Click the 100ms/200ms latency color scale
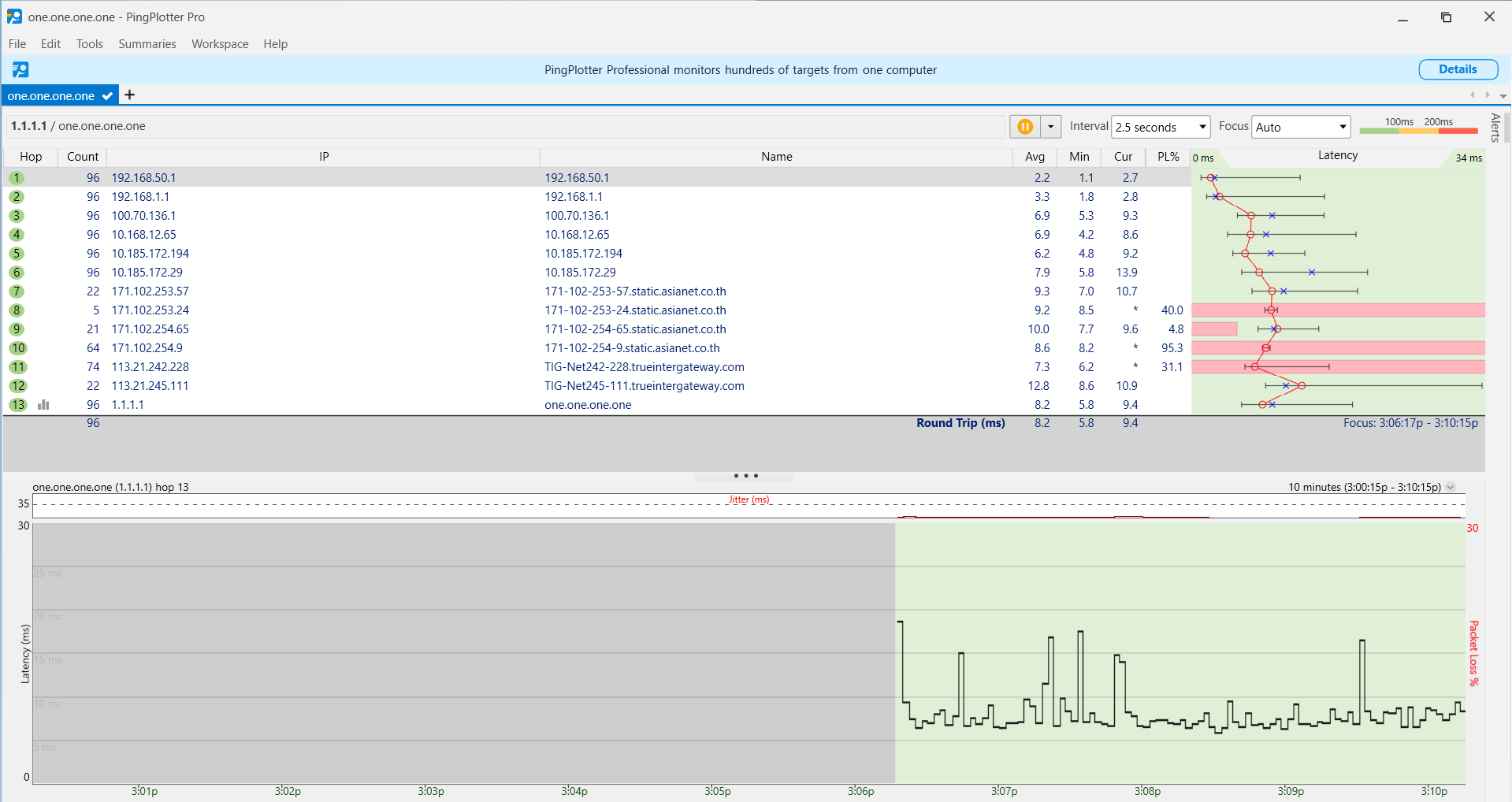Screen dimensions: 1512x802 (1418, 126)
